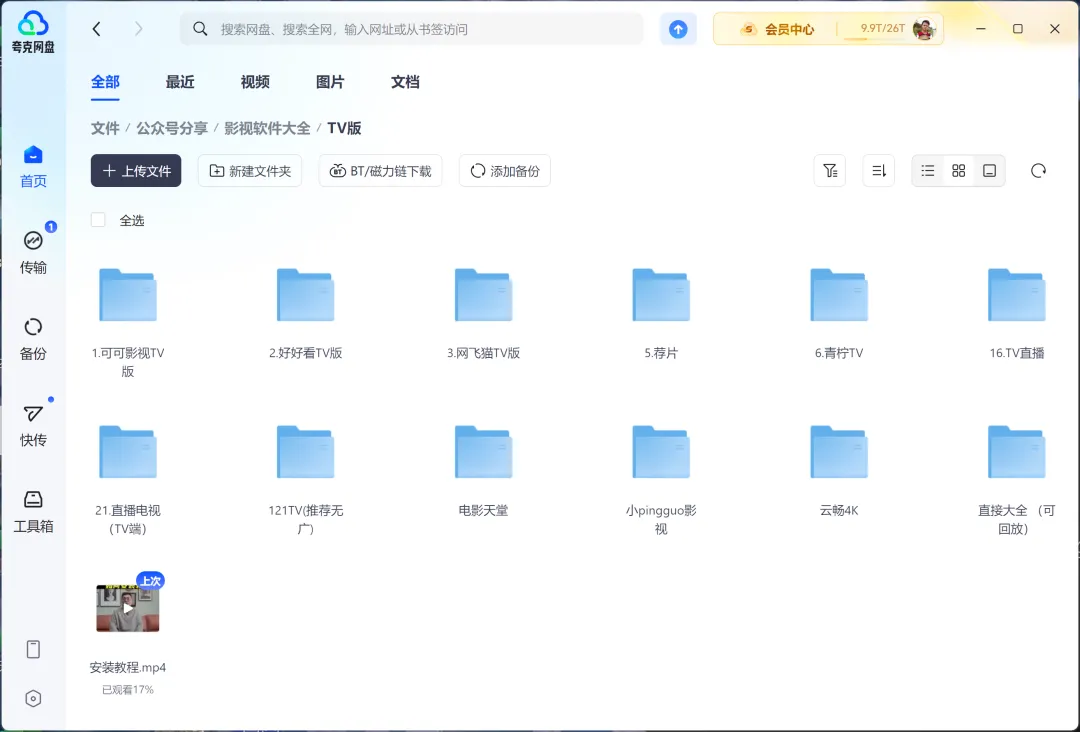Select the 图片 pictures tab
Viewport: 1080px width, 732px height.
(x=330, y=82)
